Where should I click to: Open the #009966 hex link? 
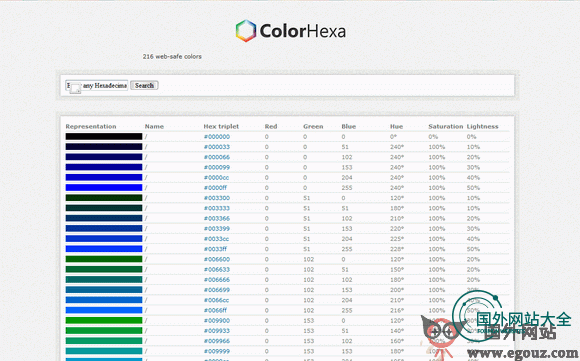coord(217,341)
